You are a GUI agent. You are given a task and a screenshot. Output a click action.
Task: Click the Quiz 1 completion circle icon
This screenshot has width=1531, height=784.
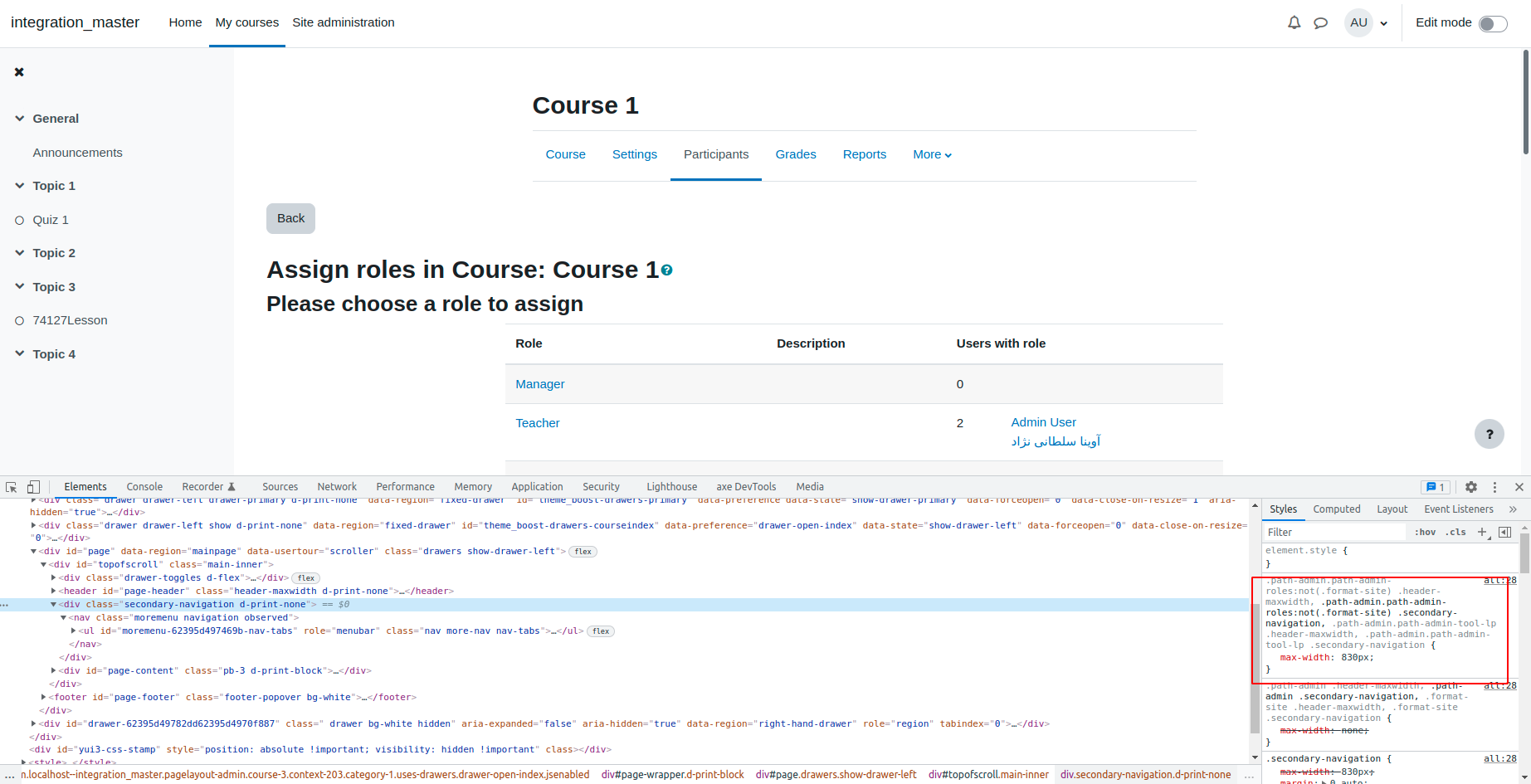click(x=20, y=221)
